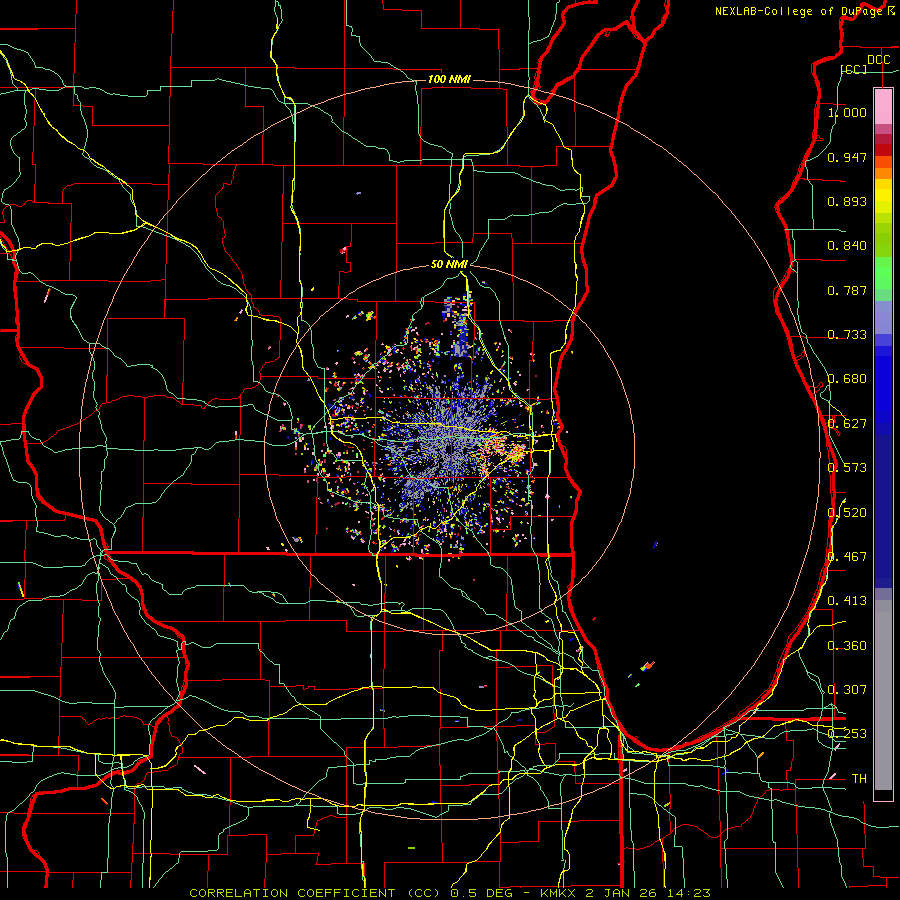Click the TH threshold label on the legend

[859, 778]
